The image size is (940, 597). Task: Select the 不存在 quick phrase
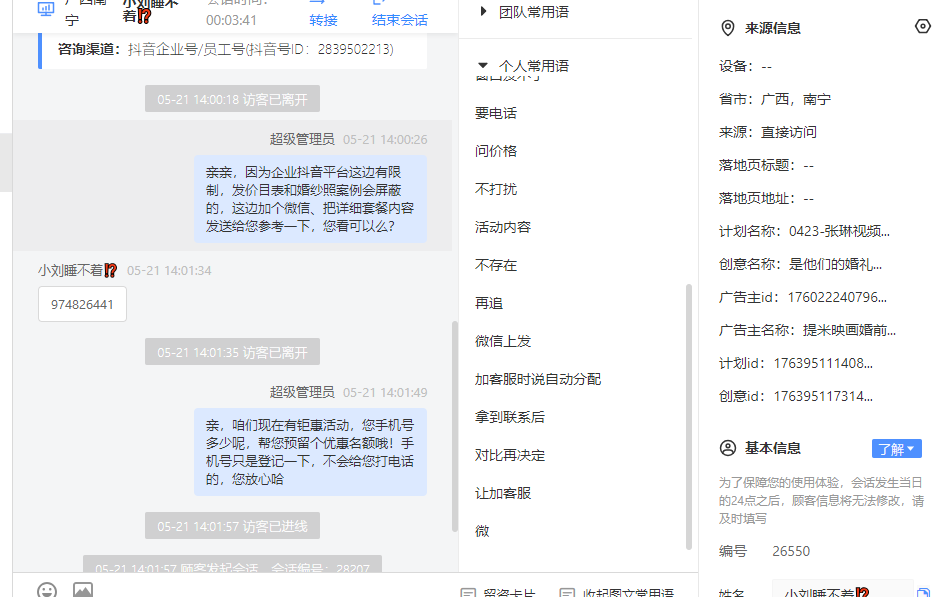point(496,265)
